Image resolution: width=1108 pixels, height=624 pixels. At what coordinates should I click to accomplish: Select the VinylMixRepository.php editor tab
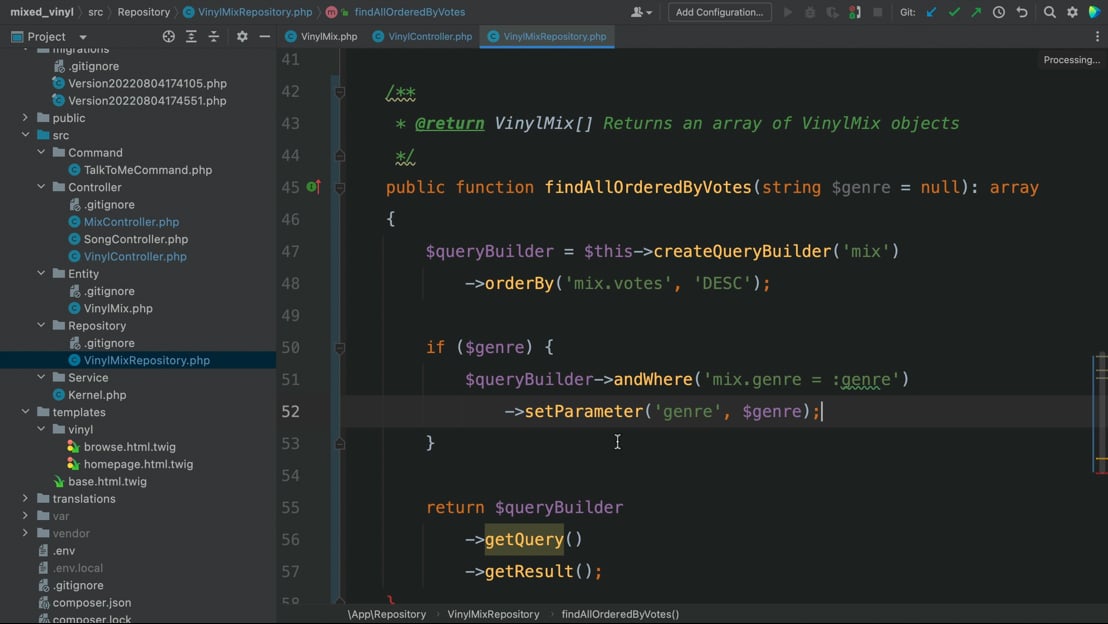tap(547, 37)
